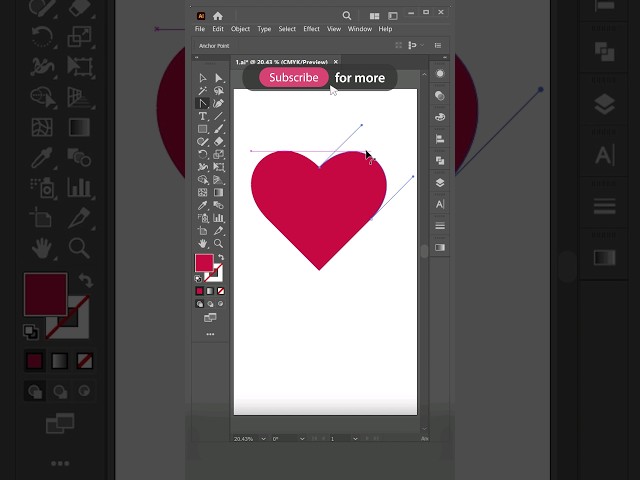Select the Hand tool
640x480 pixels.
point(202,244)
